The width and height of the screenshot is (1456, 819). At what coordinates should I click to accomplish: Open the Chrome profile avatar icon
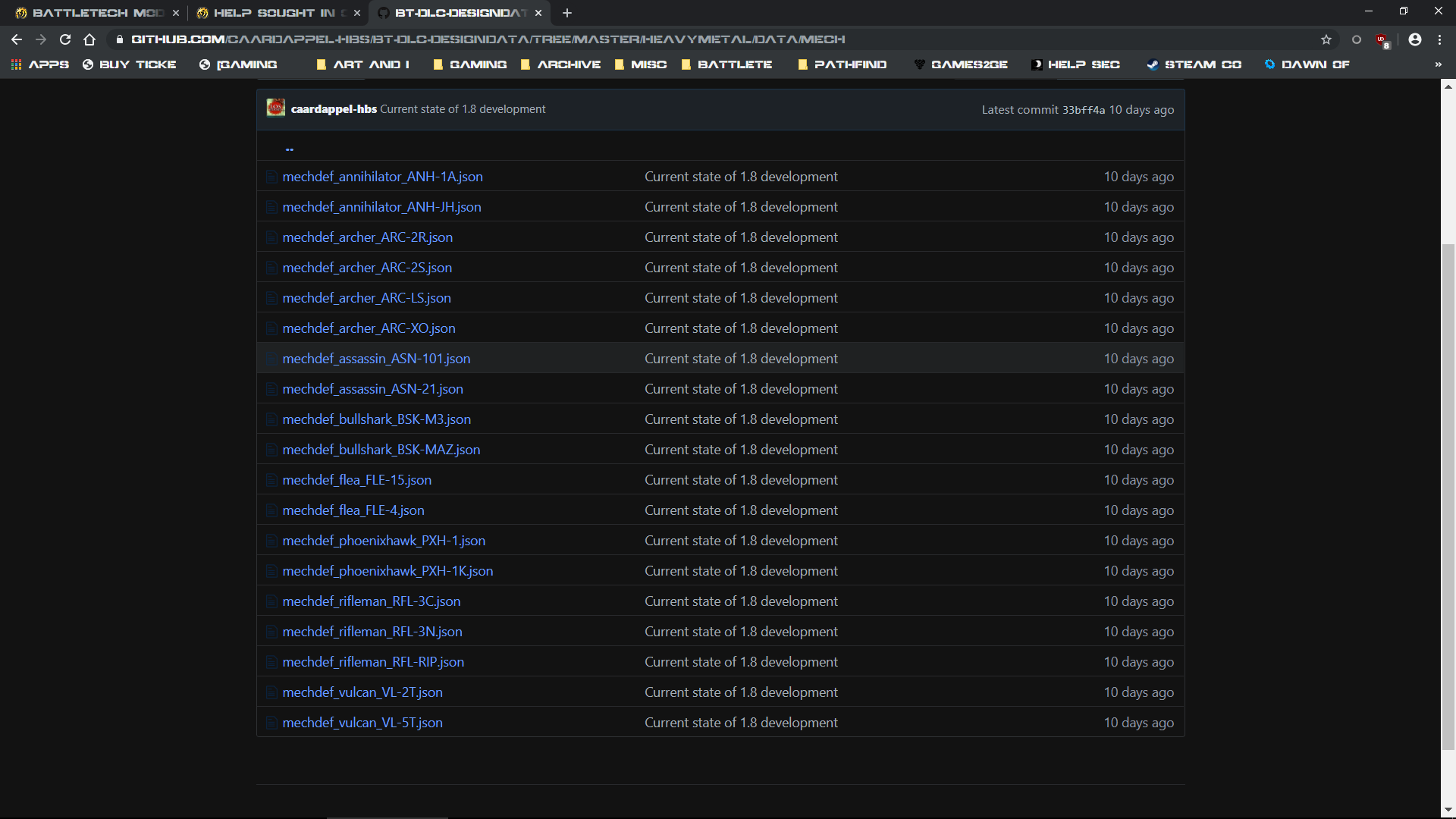pyautogui.click(x=1415, y=39)
